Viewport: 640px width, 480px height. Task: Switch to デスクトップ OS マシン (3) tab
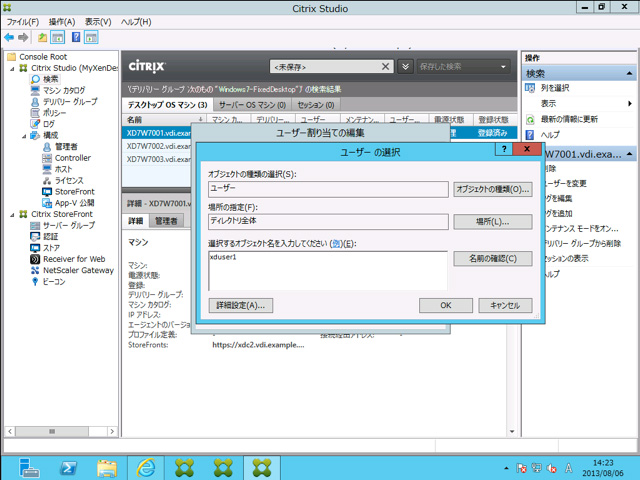(167, 105)
